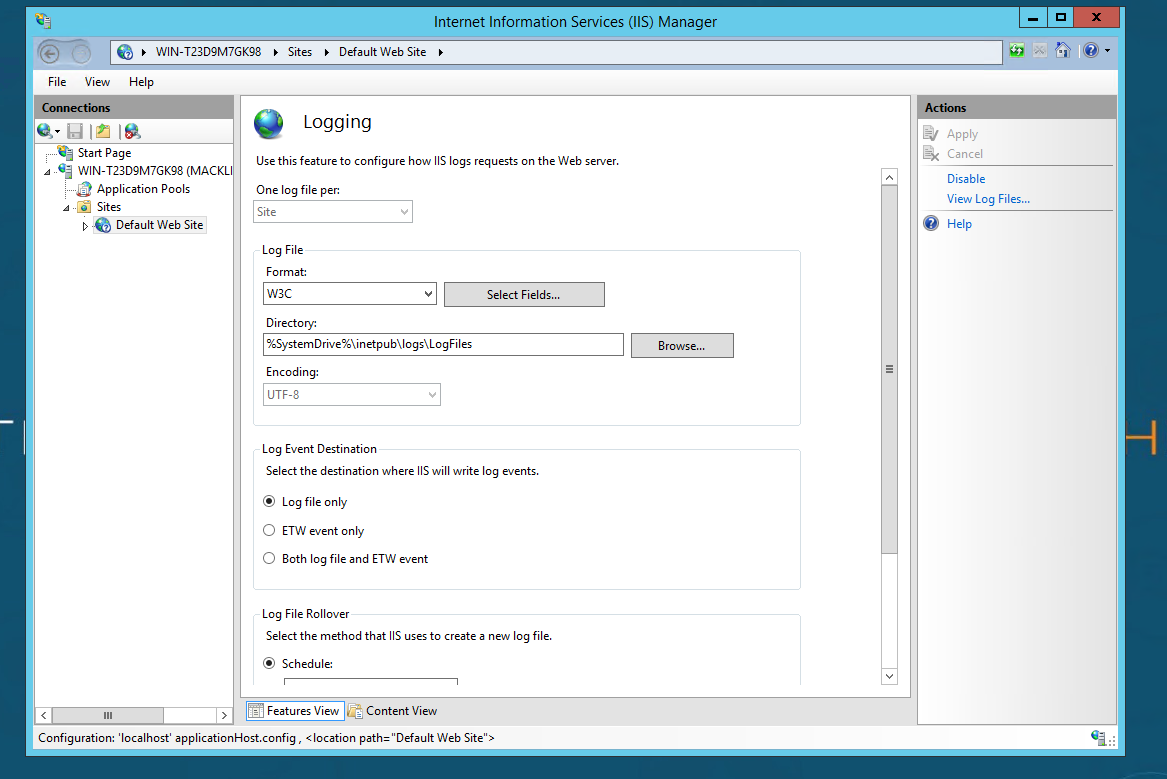Click the Help link in Actions
1167x779 pixels.
[x=959, y=224]
